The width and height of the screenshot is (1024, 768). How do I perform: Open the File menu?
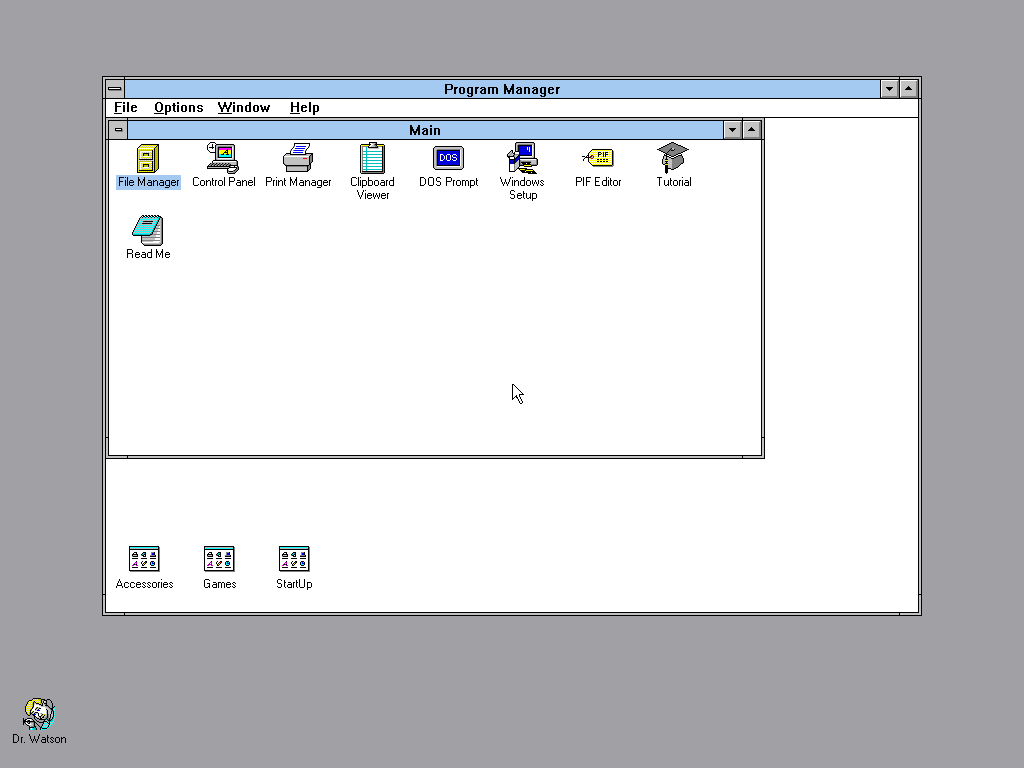(x=125, y=108)
